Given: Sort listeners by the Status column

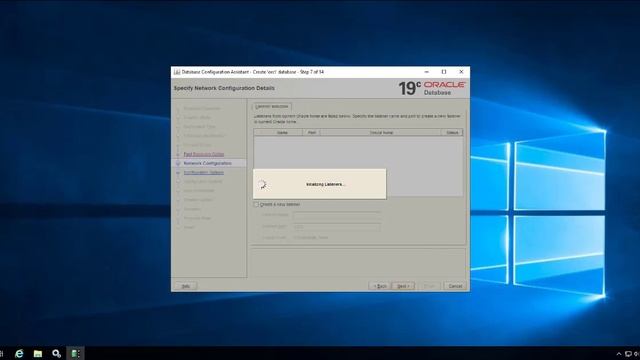Looking at the screenshot, I should pyautogui.click(x=452, y=133).
